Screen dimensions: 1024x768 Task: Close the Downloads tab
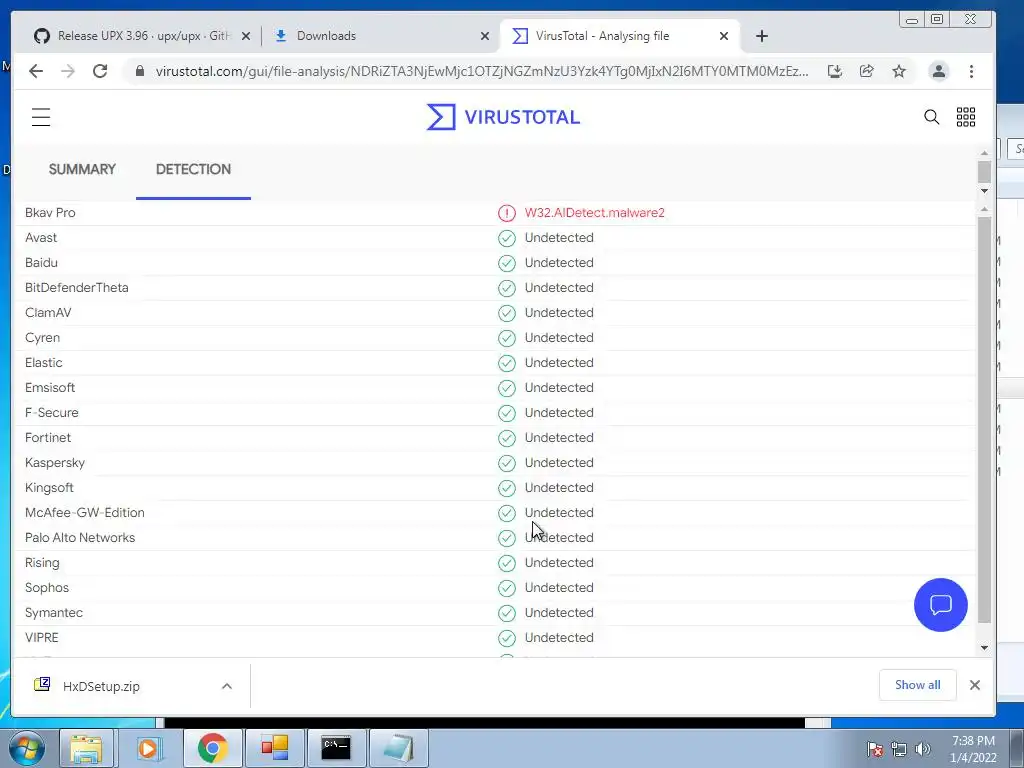click(x=485, y=37)
